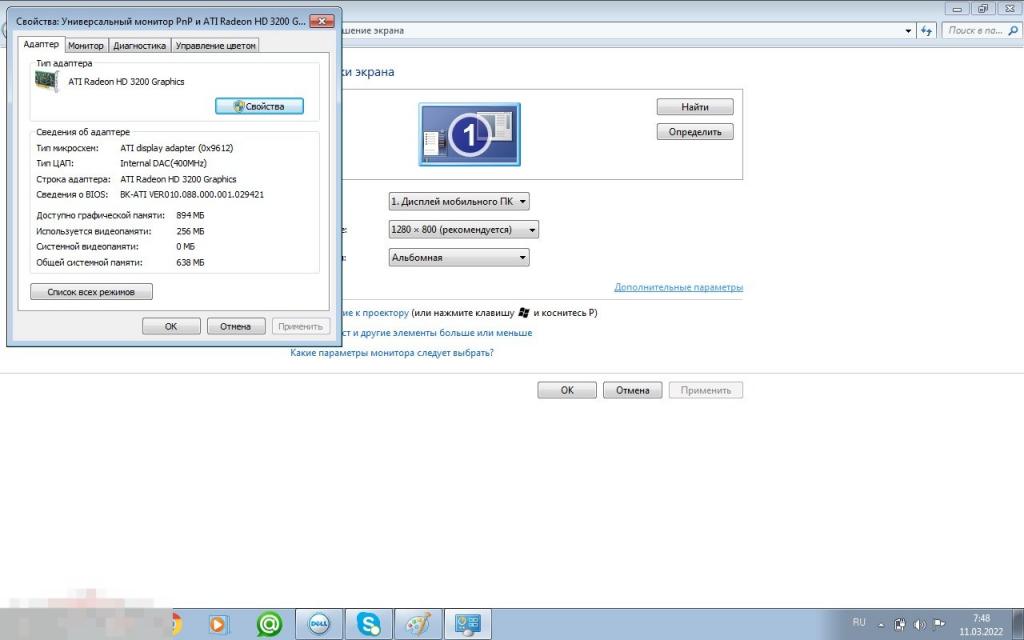Click the 256 МБ video memory value
The width and height of the screenshot is (1024, 640).
pyautogui.click(x=190, y=231)
